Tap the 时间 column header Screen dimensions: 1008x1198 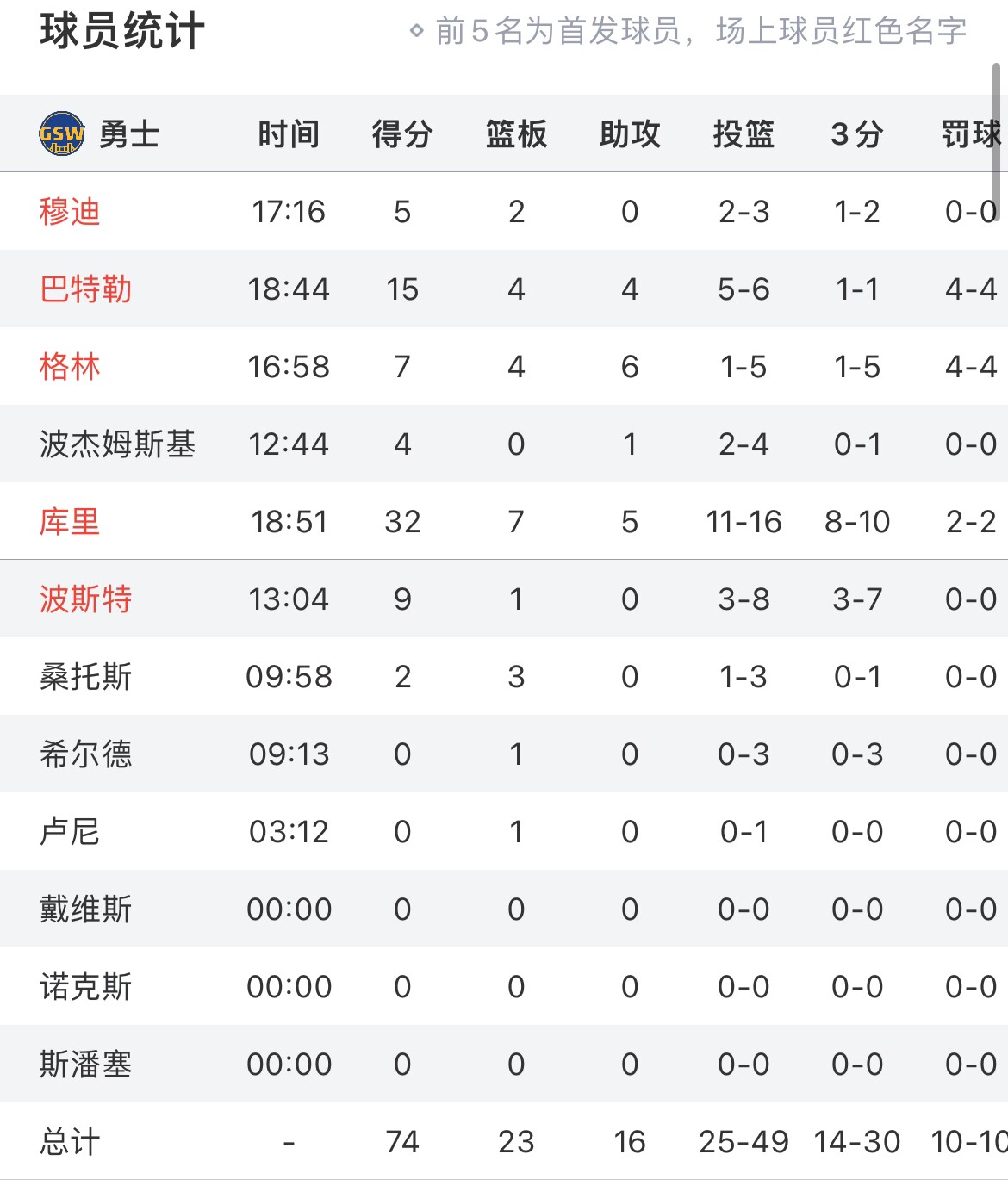[x=289, y=134]
